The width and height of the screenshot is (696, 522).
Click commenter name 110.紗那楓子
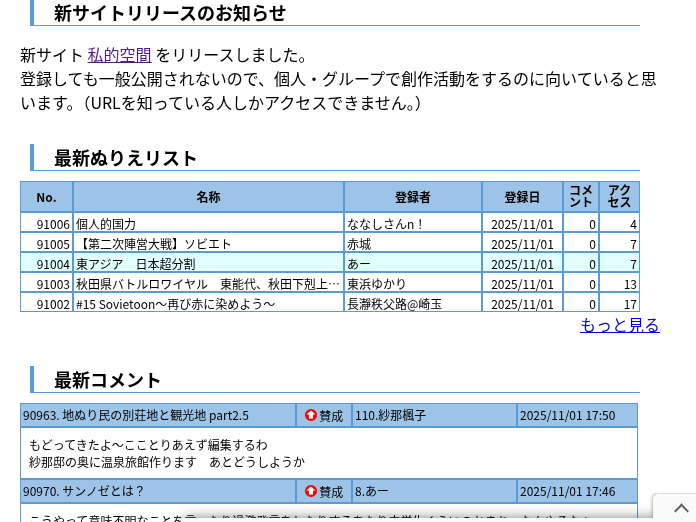click(x=390, y=416)
